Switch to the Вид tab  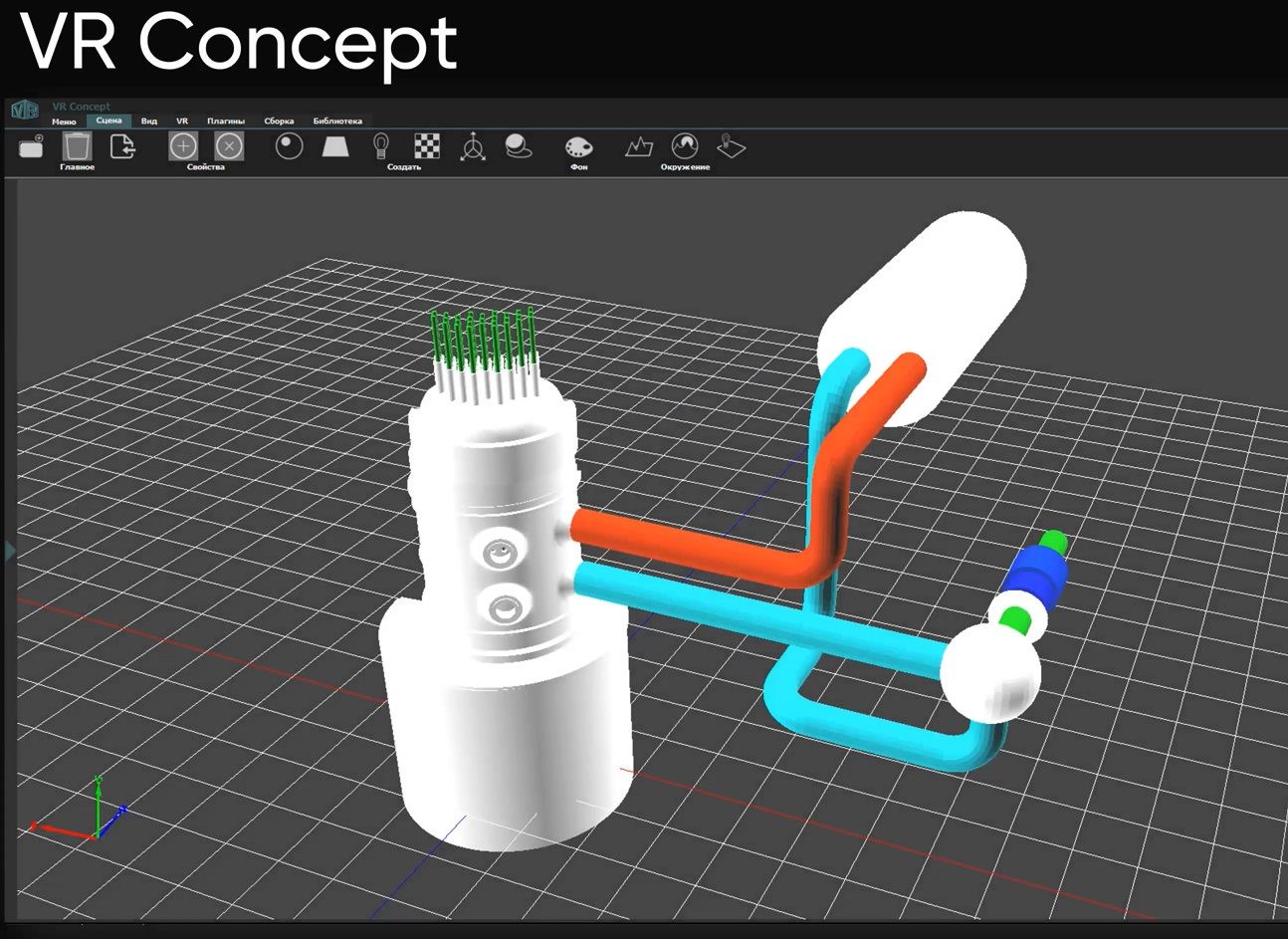(149, 121)
